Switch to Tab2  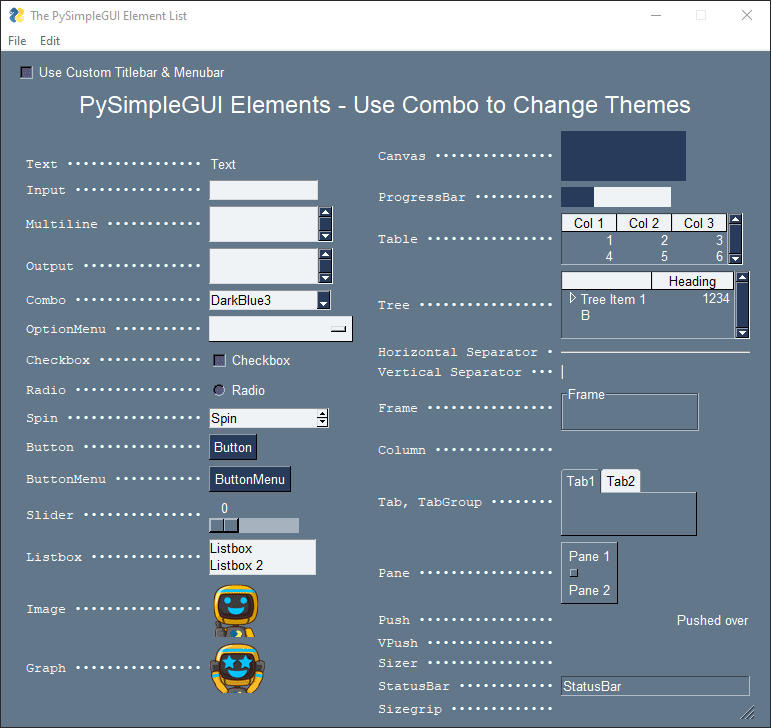click(621, 481)
